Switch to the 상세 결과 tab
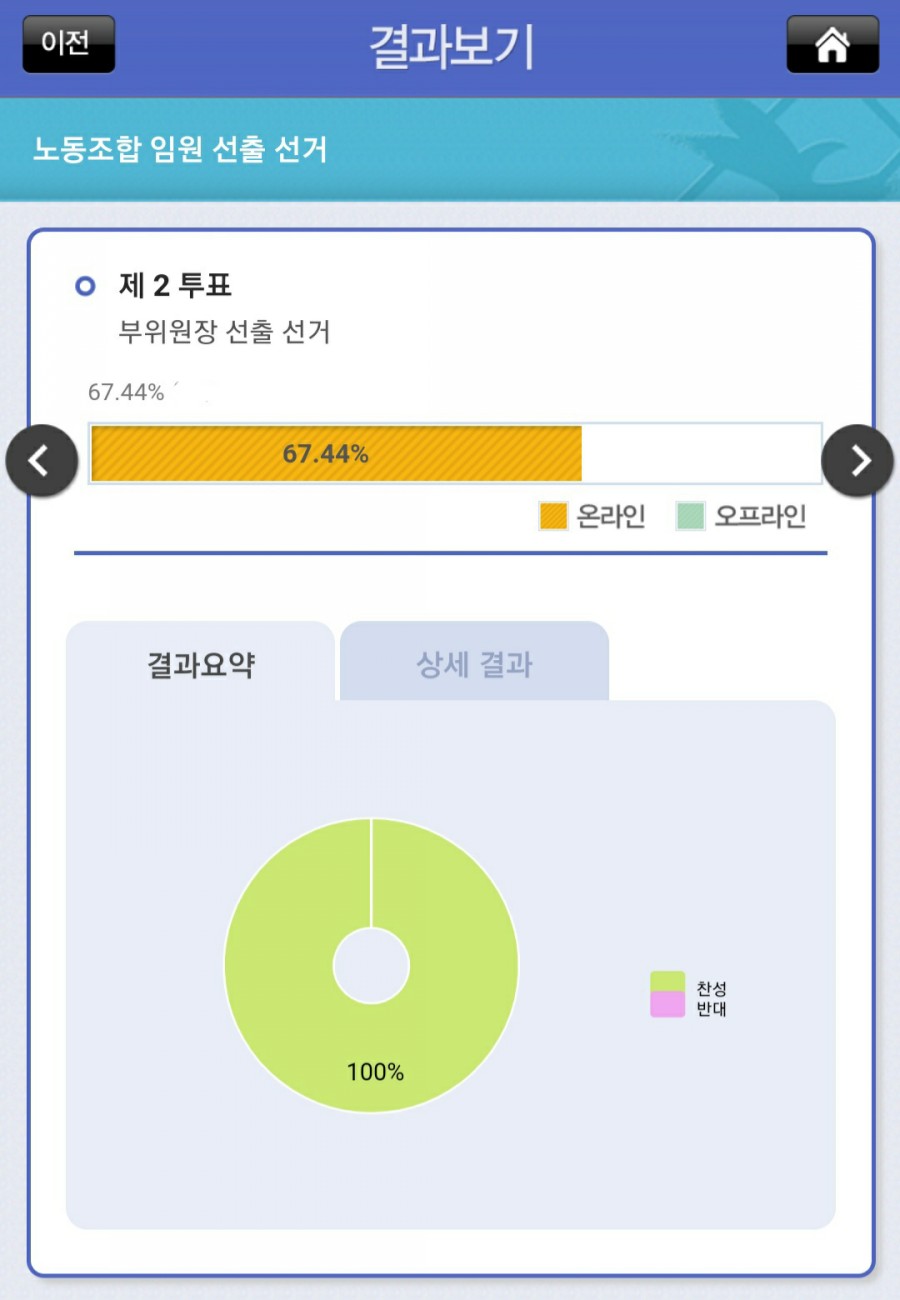 click(474, 664)
